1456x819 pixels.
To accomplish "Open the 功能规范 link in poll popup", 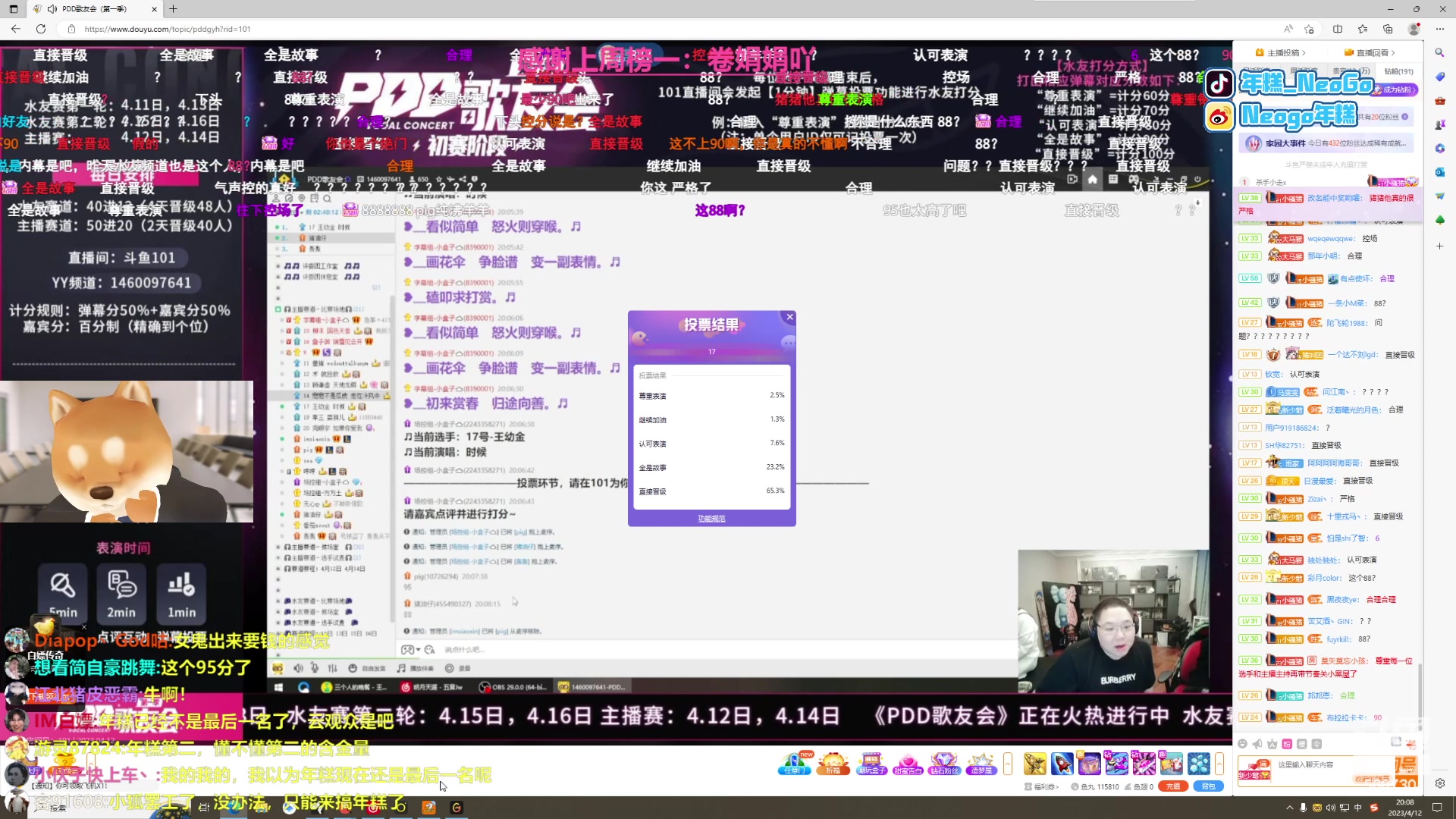I will [x=711, y=519].
